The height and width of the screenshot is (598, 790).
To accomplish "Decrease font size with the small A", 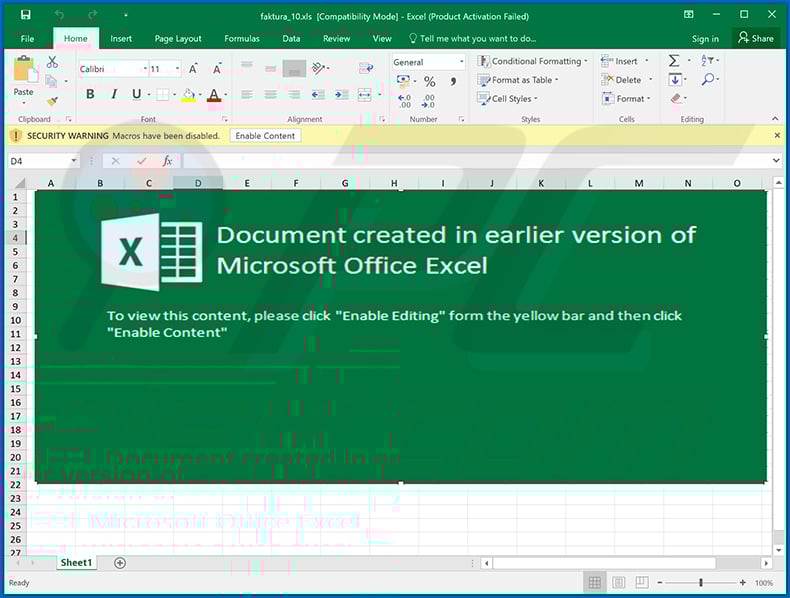I will point(217,69).
